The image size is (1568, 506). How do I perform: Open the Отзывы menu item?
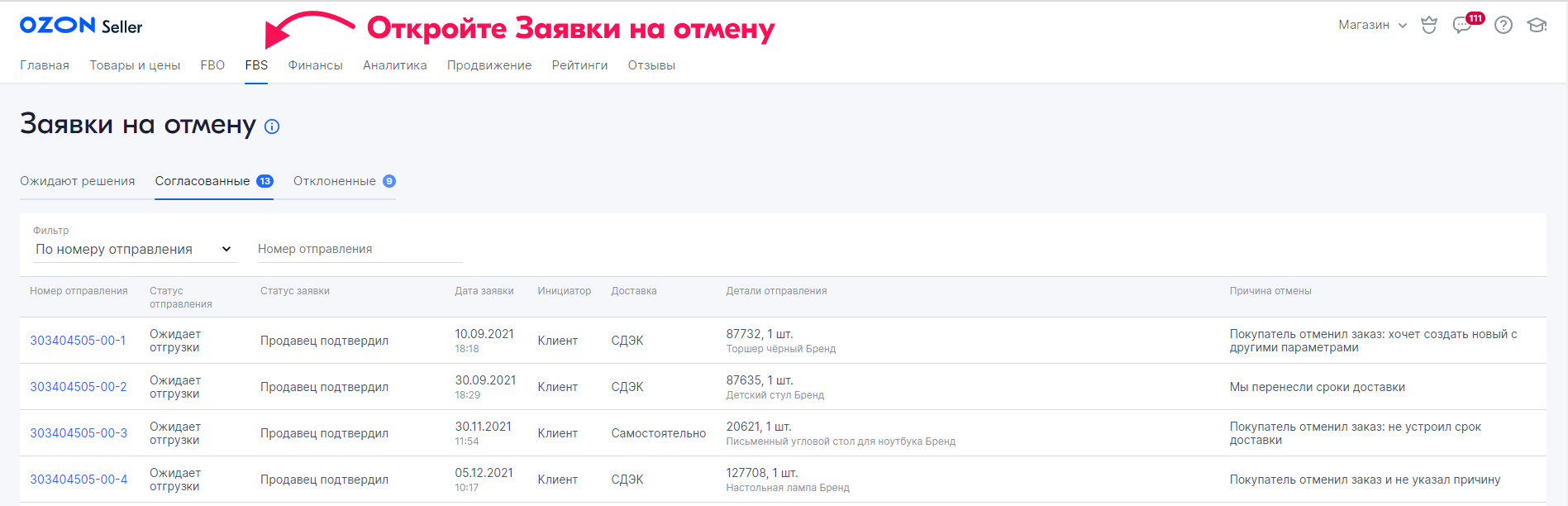651,65
